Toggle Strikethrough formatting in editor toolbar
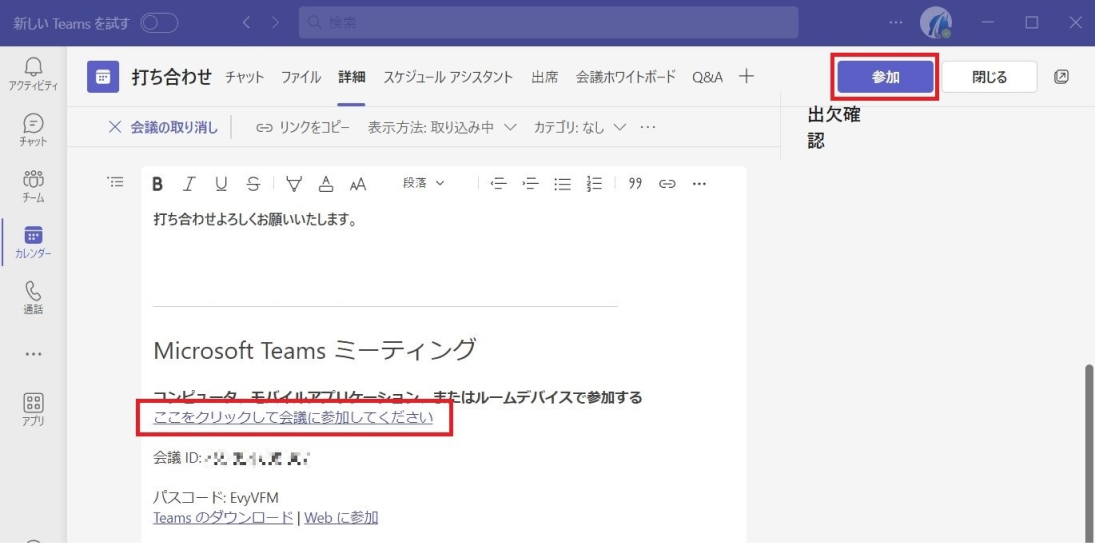The height and width of the screenshot is (544, 1096). click(x=253, y=184)
